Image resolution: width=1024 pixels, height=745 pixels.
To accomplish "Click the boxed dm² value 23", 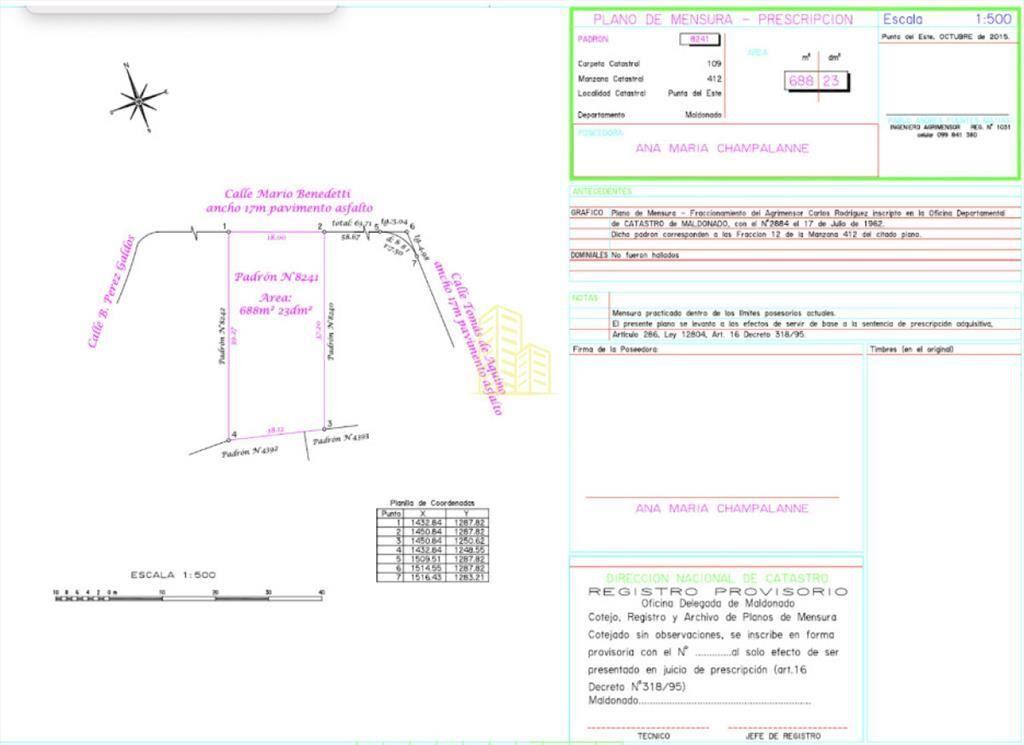I will [x=831, y=81].
